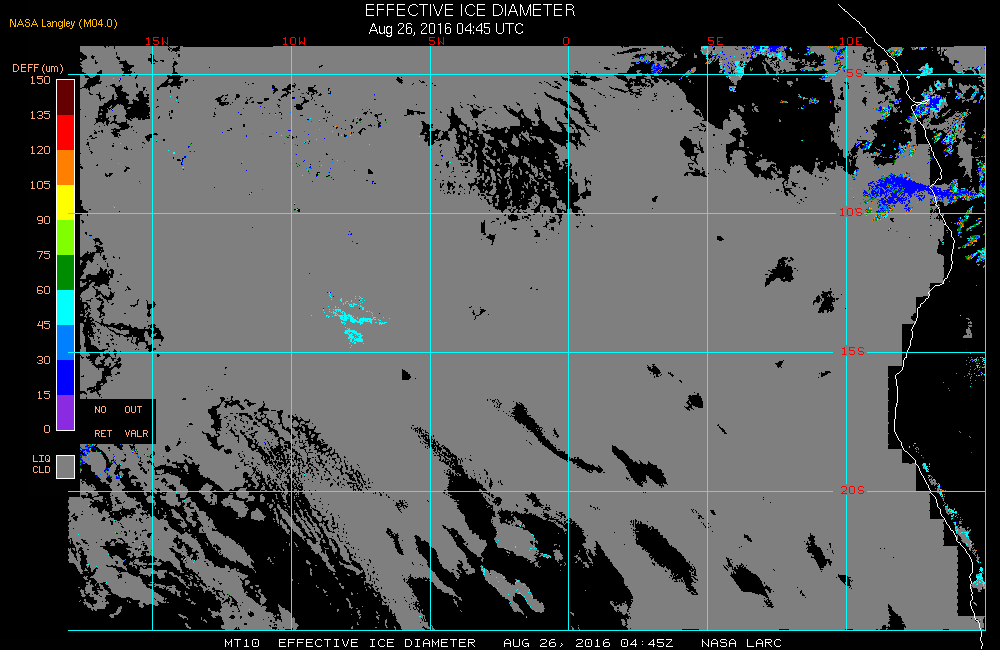
Task: Click the dark green 60-75 color band
Action: [x=66, y=273]
